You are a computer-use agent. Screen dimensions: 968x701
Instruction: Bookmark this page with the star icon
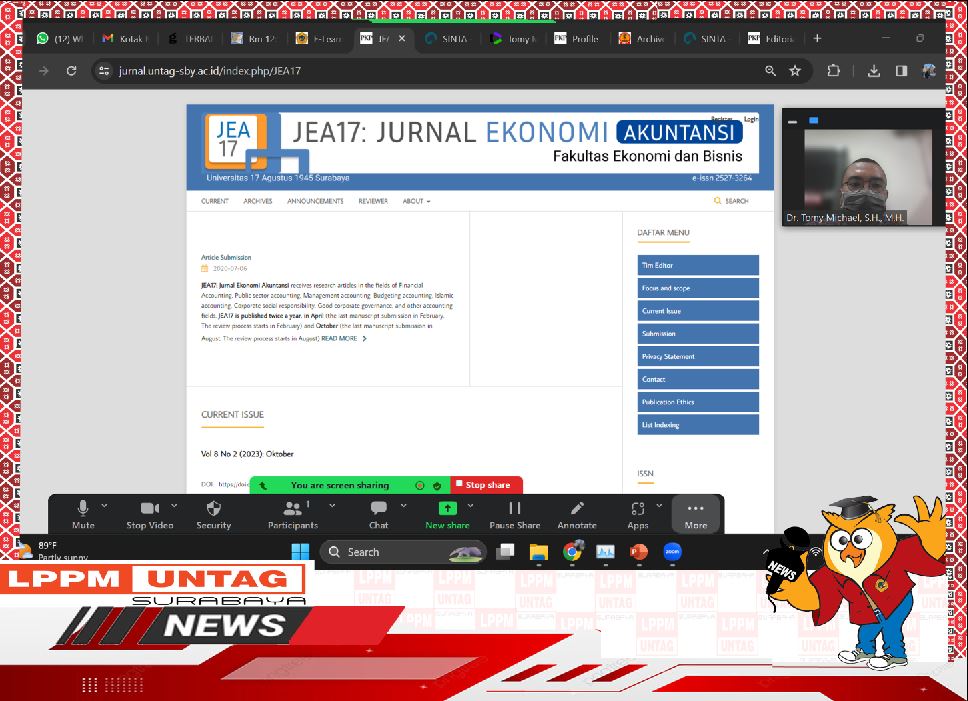coord(795,71)
